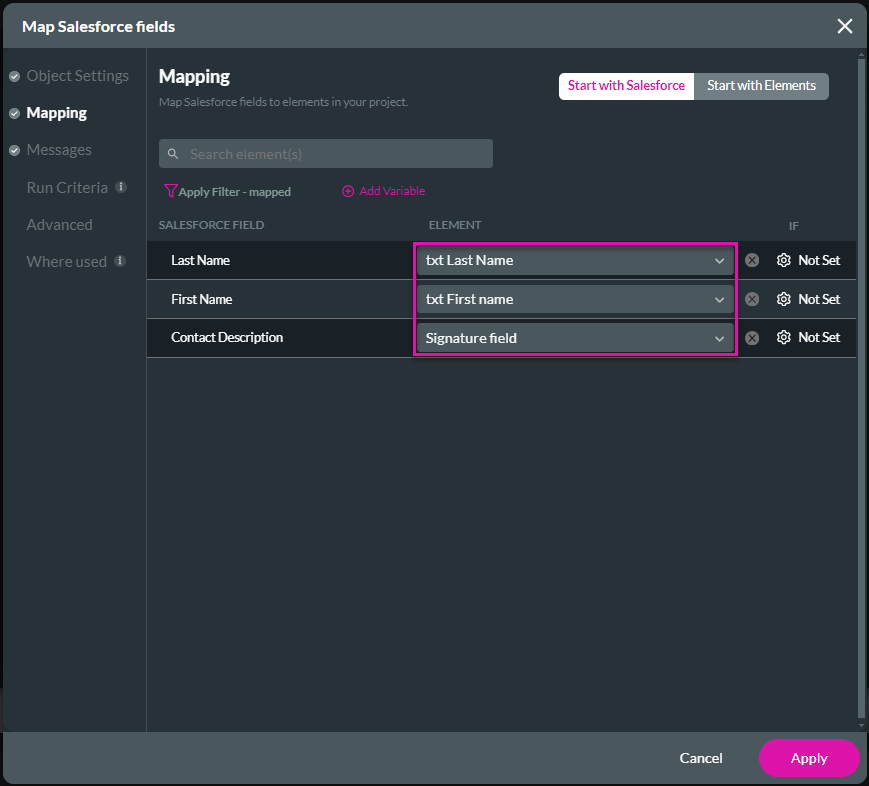
Task: Switch mapping mode to Start with Elements
Action: (x=761, y=86)
